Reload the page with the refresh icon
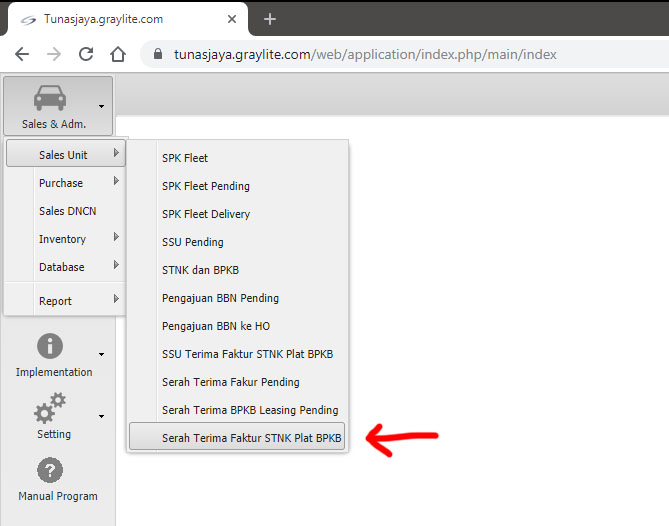 pyautogui.click(x=86, y=54)
